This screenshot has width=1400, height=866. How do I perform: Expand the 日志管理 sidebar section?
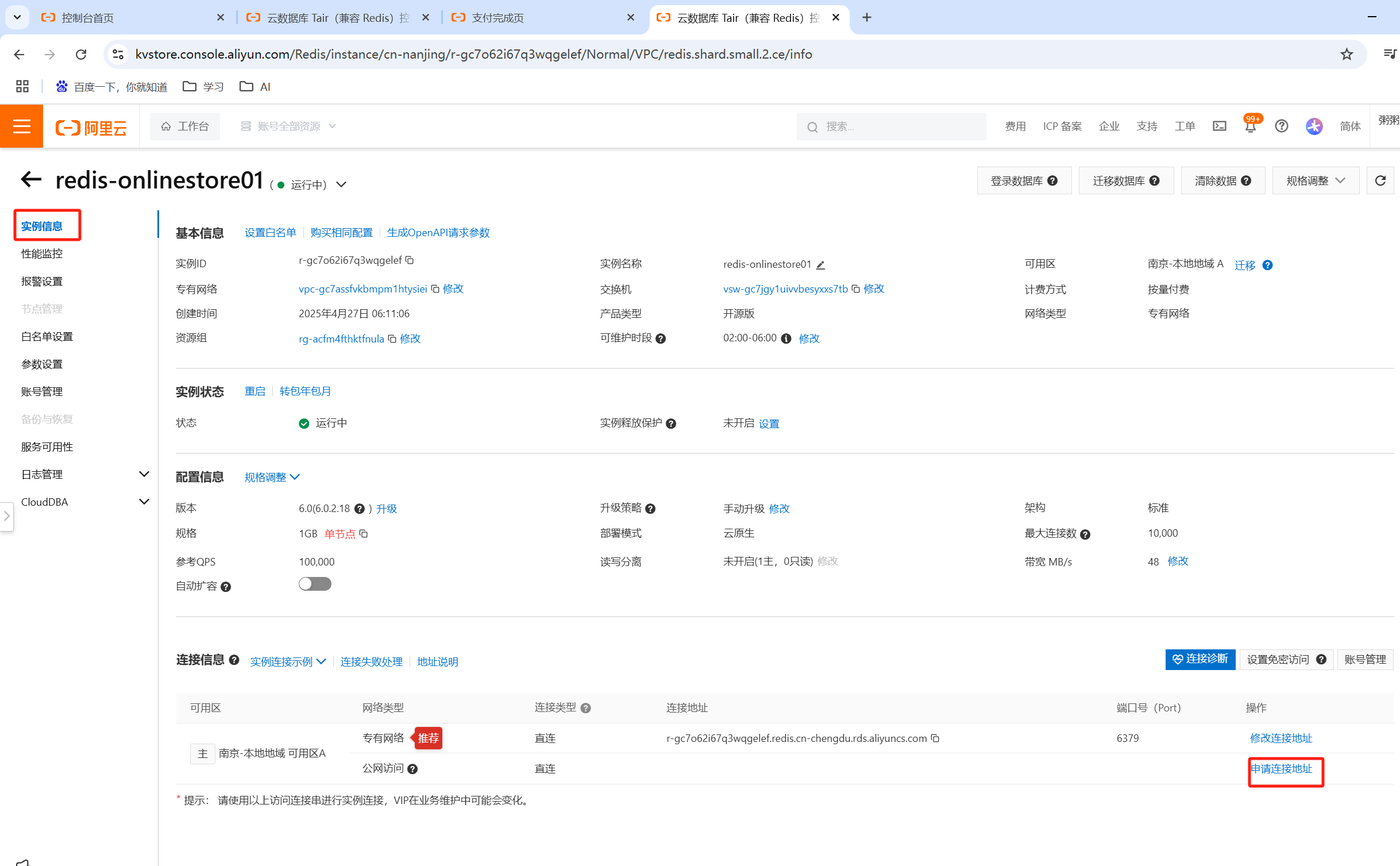(x=144, y=474)
